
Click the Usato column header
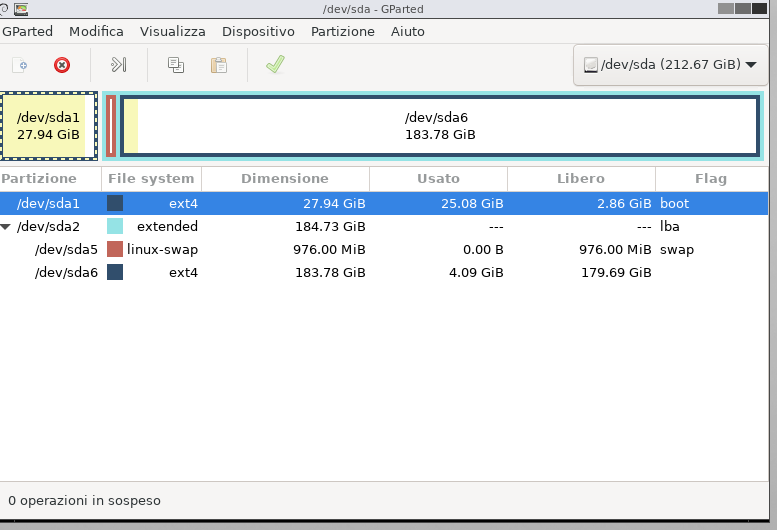438,179
